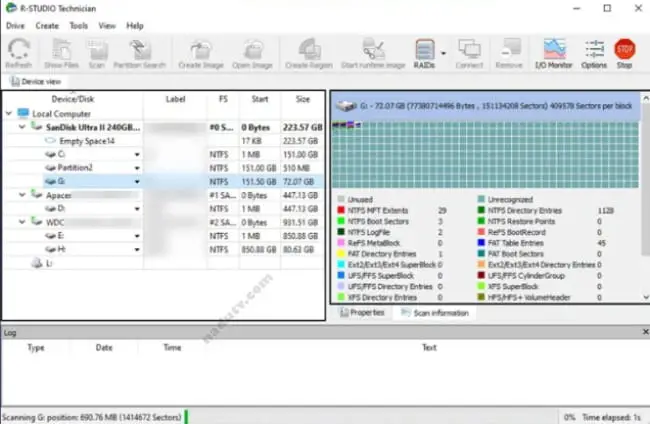This screenshot has height=424, width=650.
Task: Stop the running scan
Action: pos(624,53)
